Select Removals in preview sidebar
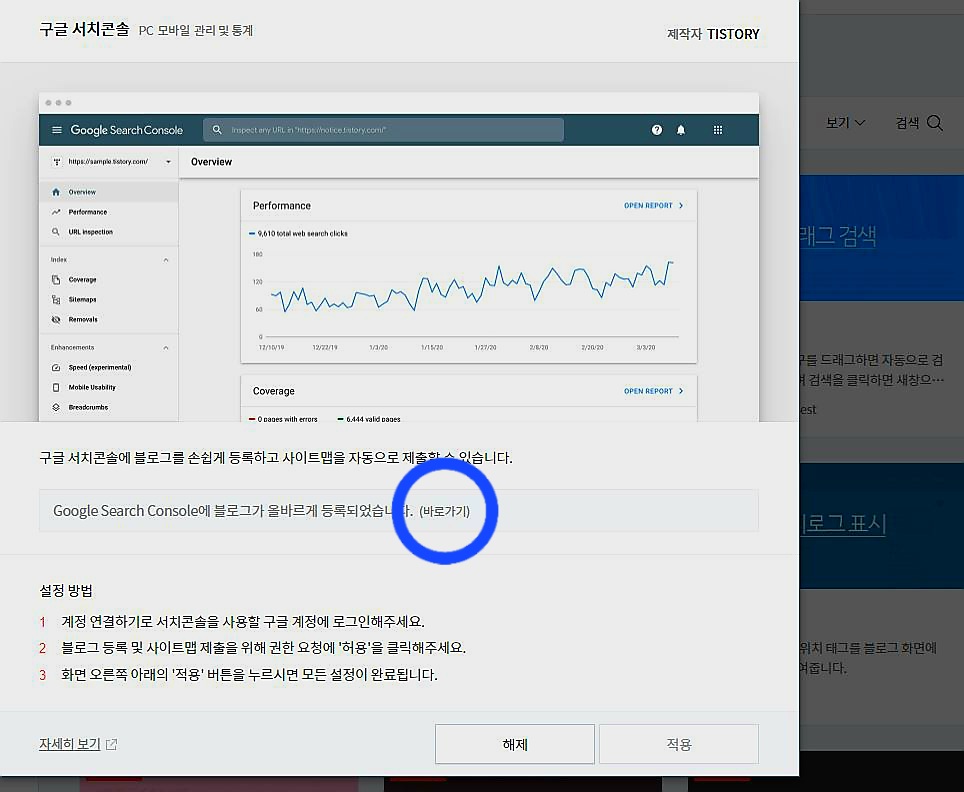This screenshot has width=964, height=792. (x=108, y=319)
